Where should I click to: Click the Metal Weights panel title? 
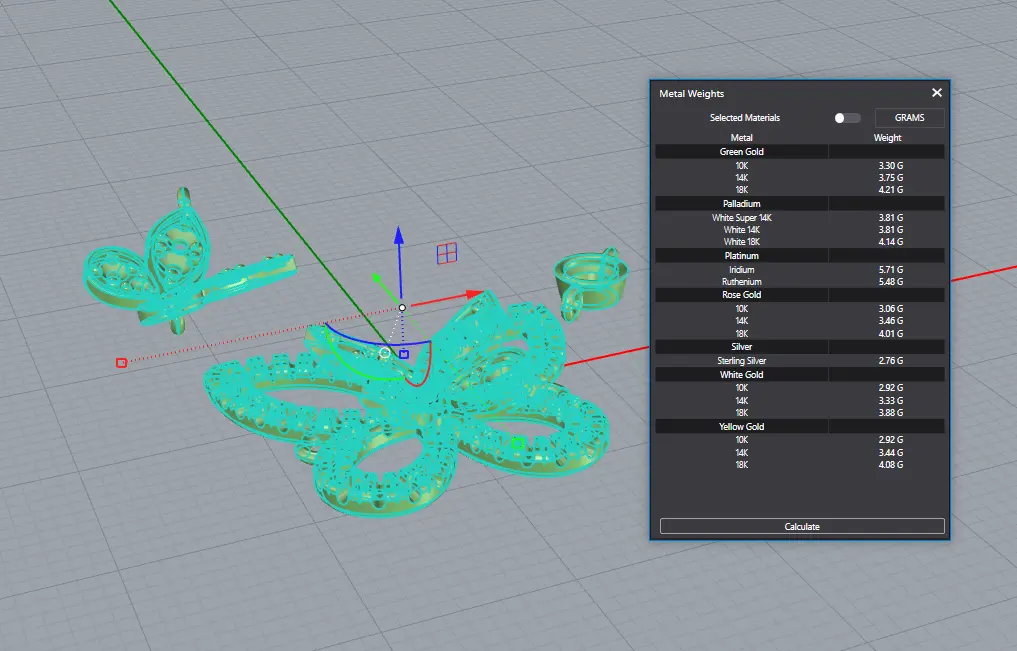point(691,93)
